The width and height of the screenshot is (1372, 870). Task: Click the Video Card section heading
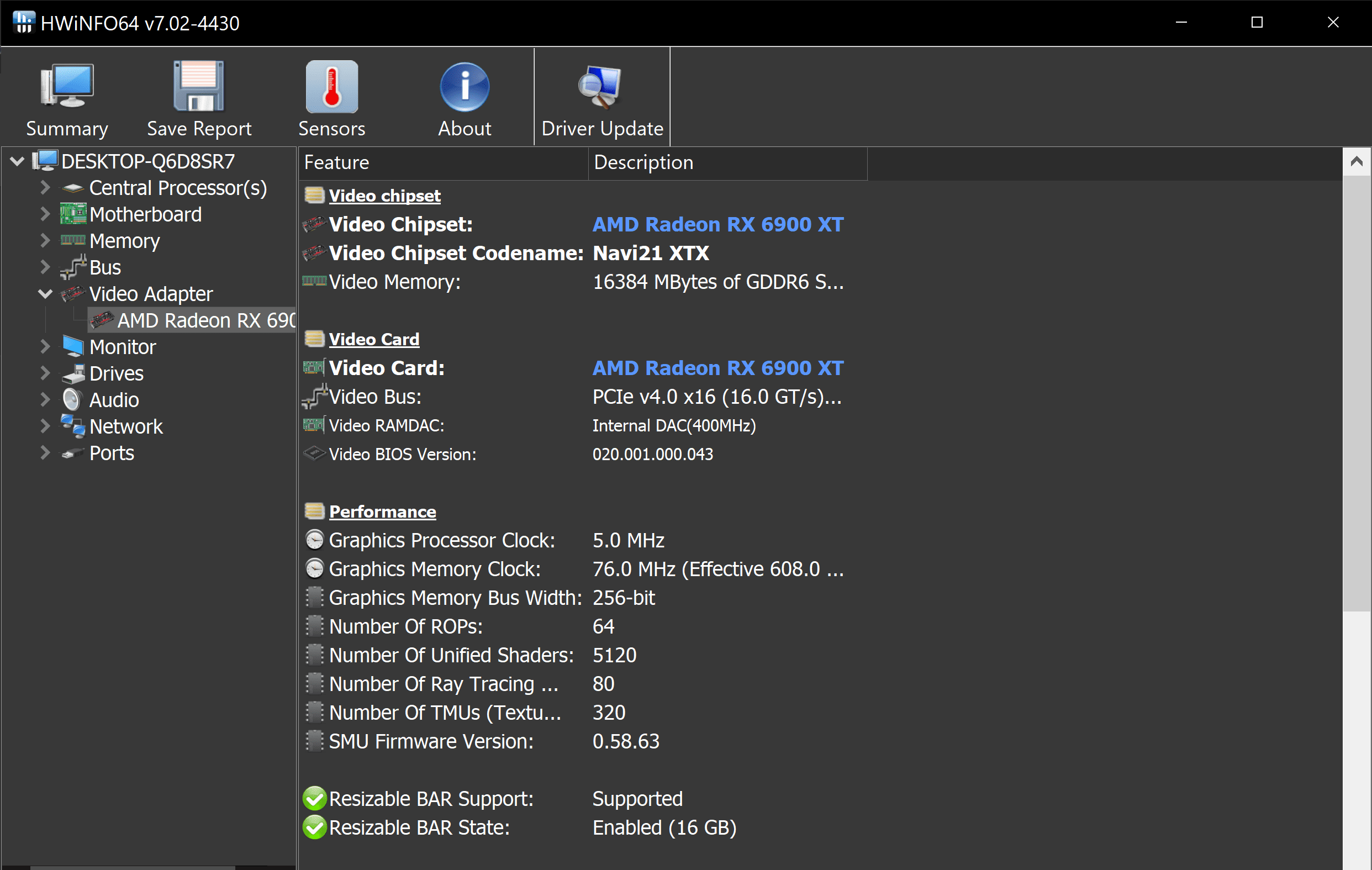point(374,340)
